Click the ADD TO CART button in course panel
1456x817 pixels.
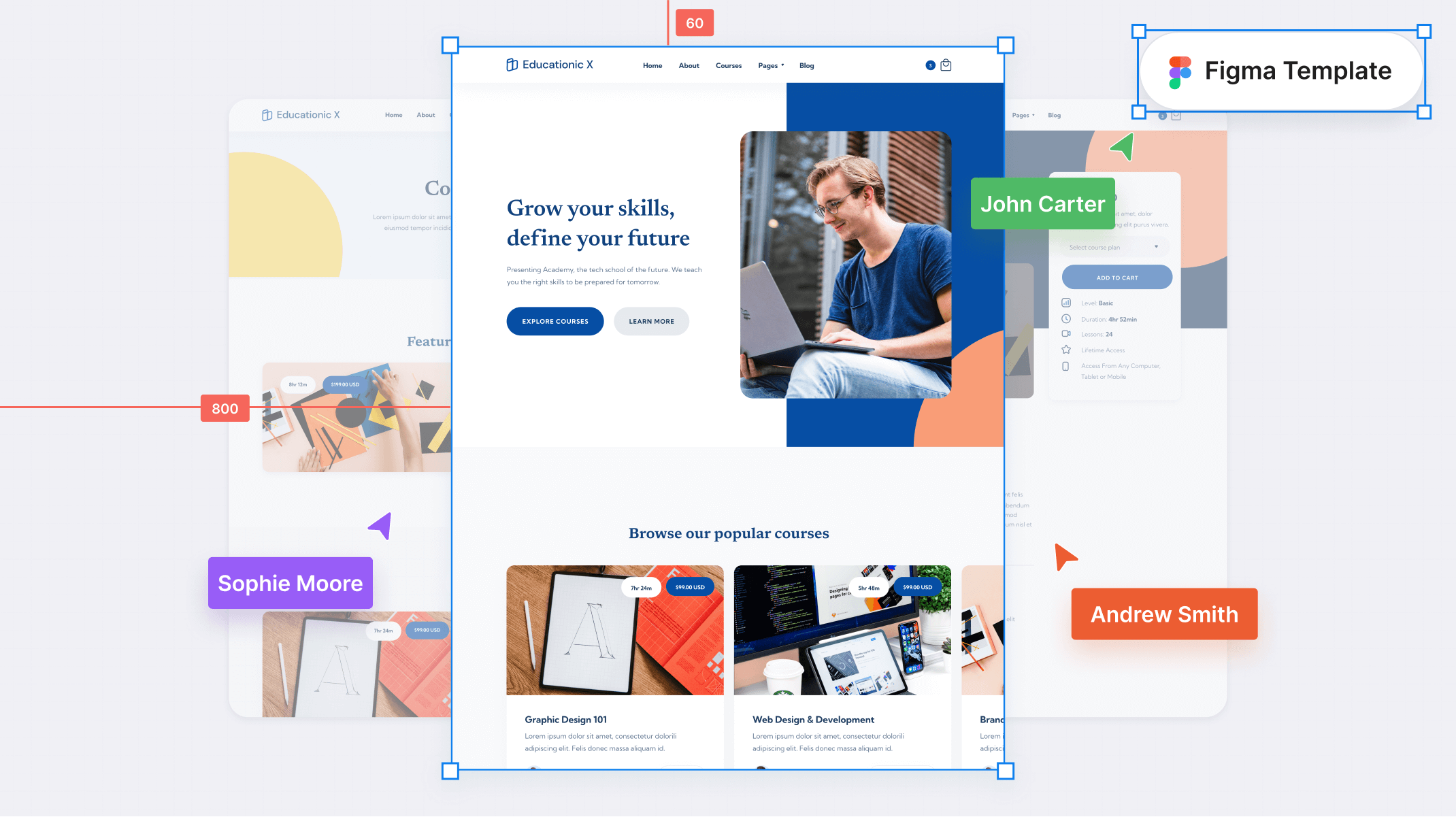[1116, 277]
